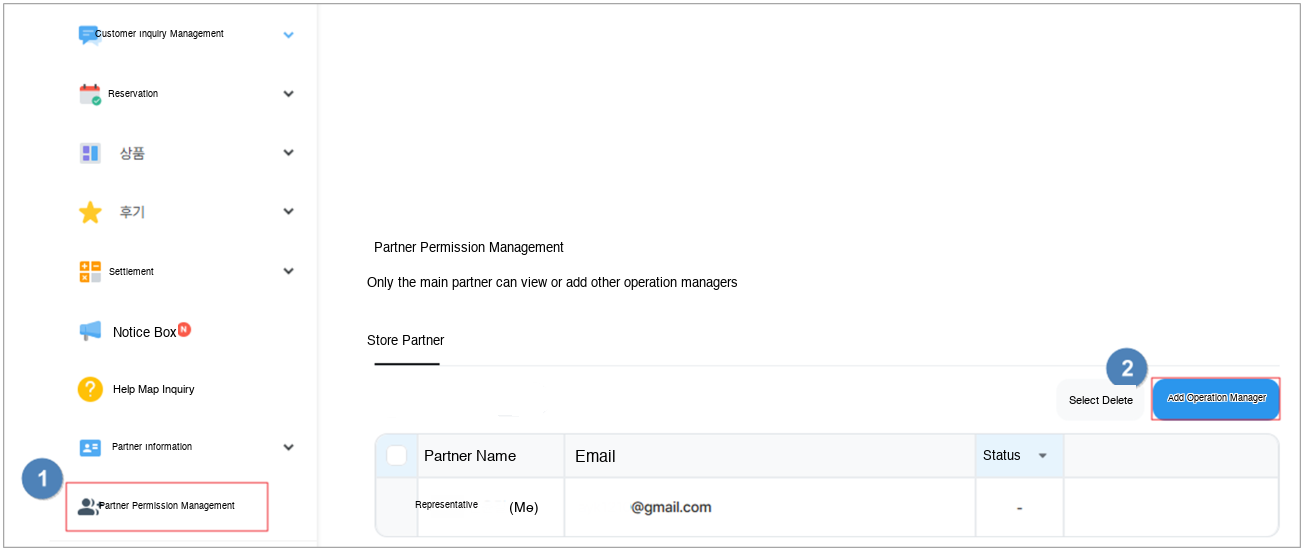Viewport: 1304px width, 554px height.
Task: Open Partner Permission Management menu item
Action: pos(166,506)
